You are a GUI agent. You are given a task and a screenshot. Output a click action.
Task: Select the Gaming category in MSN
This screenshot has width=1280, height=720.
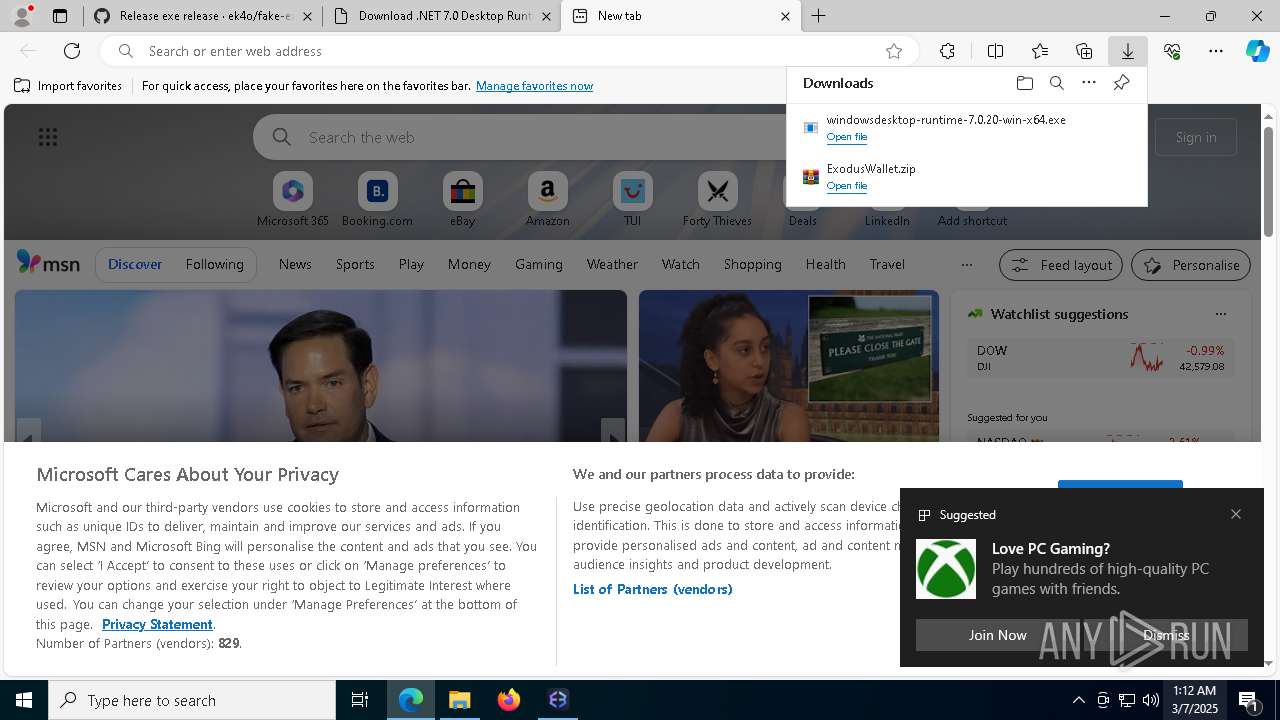click(538, 264)
